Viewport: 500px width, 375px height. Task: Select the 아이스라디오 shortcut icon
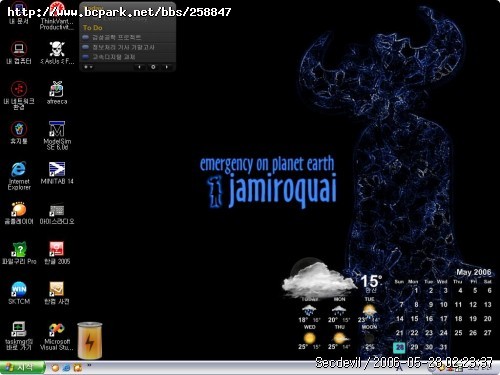(x=57, y=213)
